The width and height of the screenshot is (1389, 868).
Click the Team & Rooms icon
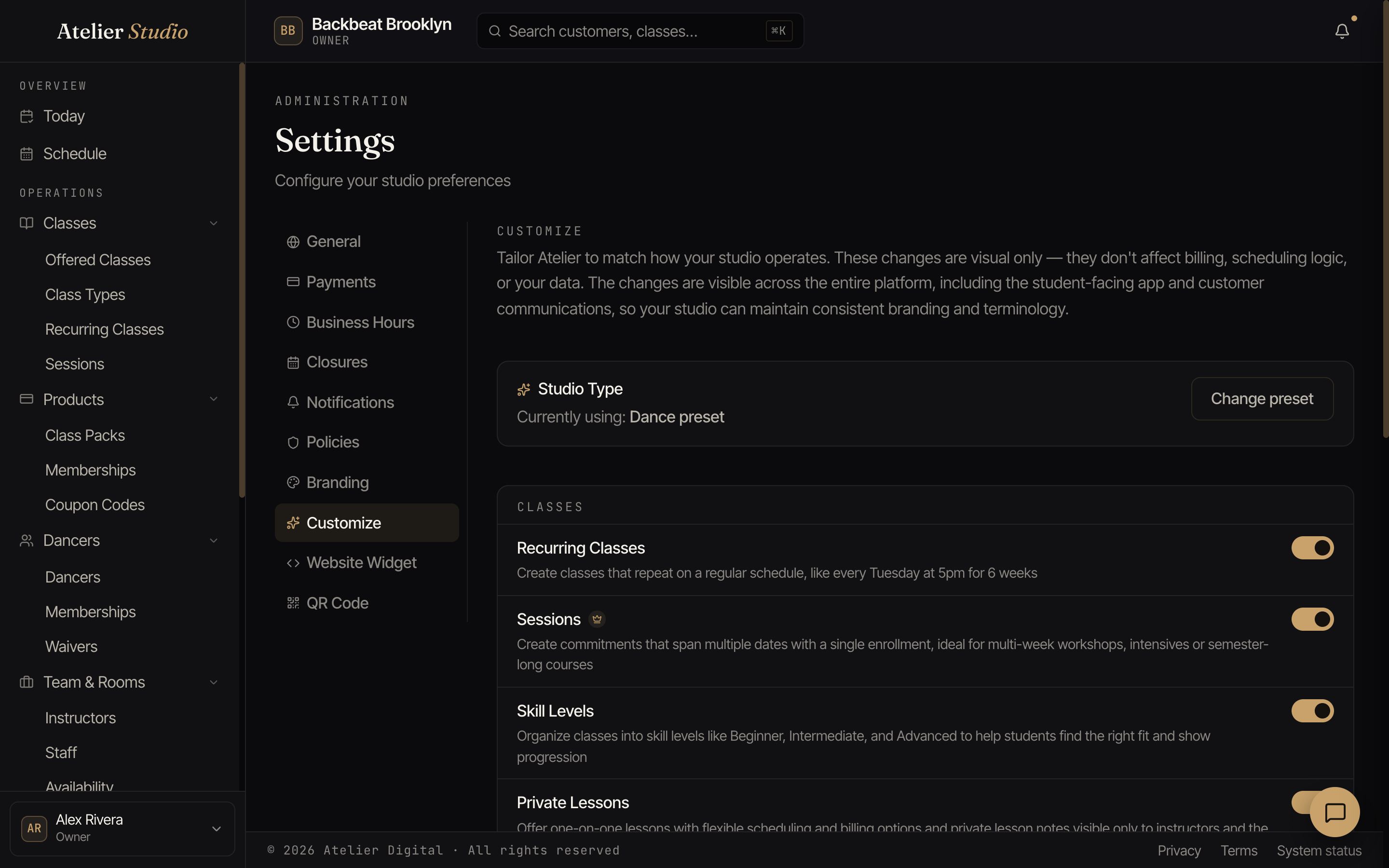point(27,682)
